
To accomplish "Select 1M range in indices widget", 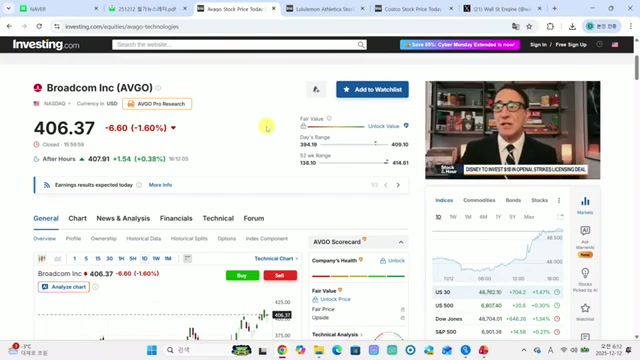I will click(x=468, y=217).
